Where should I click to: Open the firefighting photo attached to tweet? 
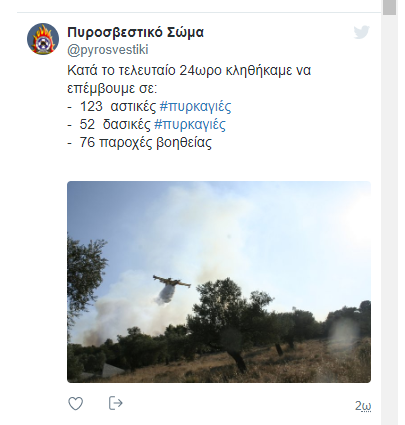click(x=219, y=282)
